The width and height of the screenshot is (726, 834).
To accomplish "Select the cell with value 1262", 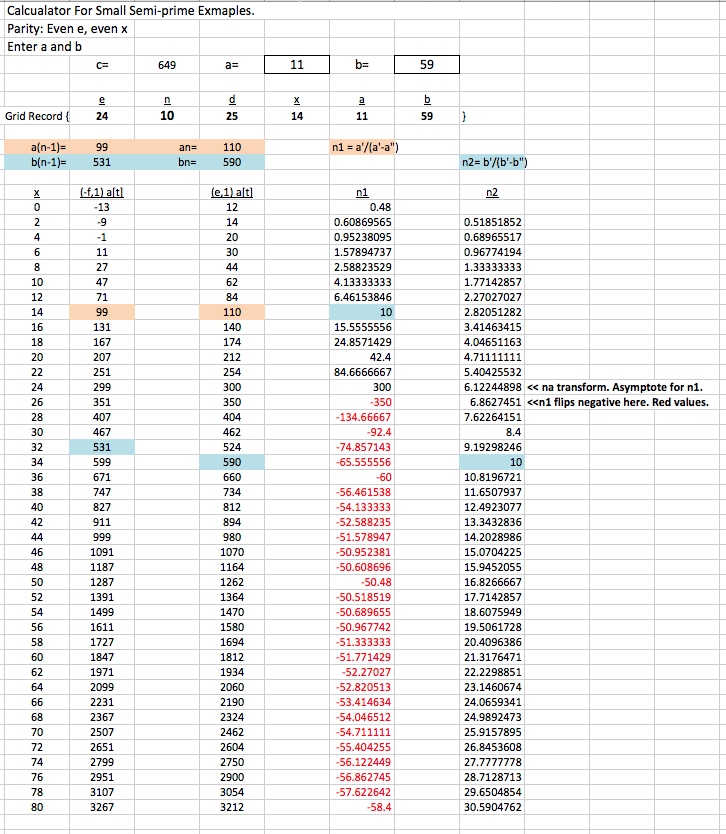I will (232, 582).
